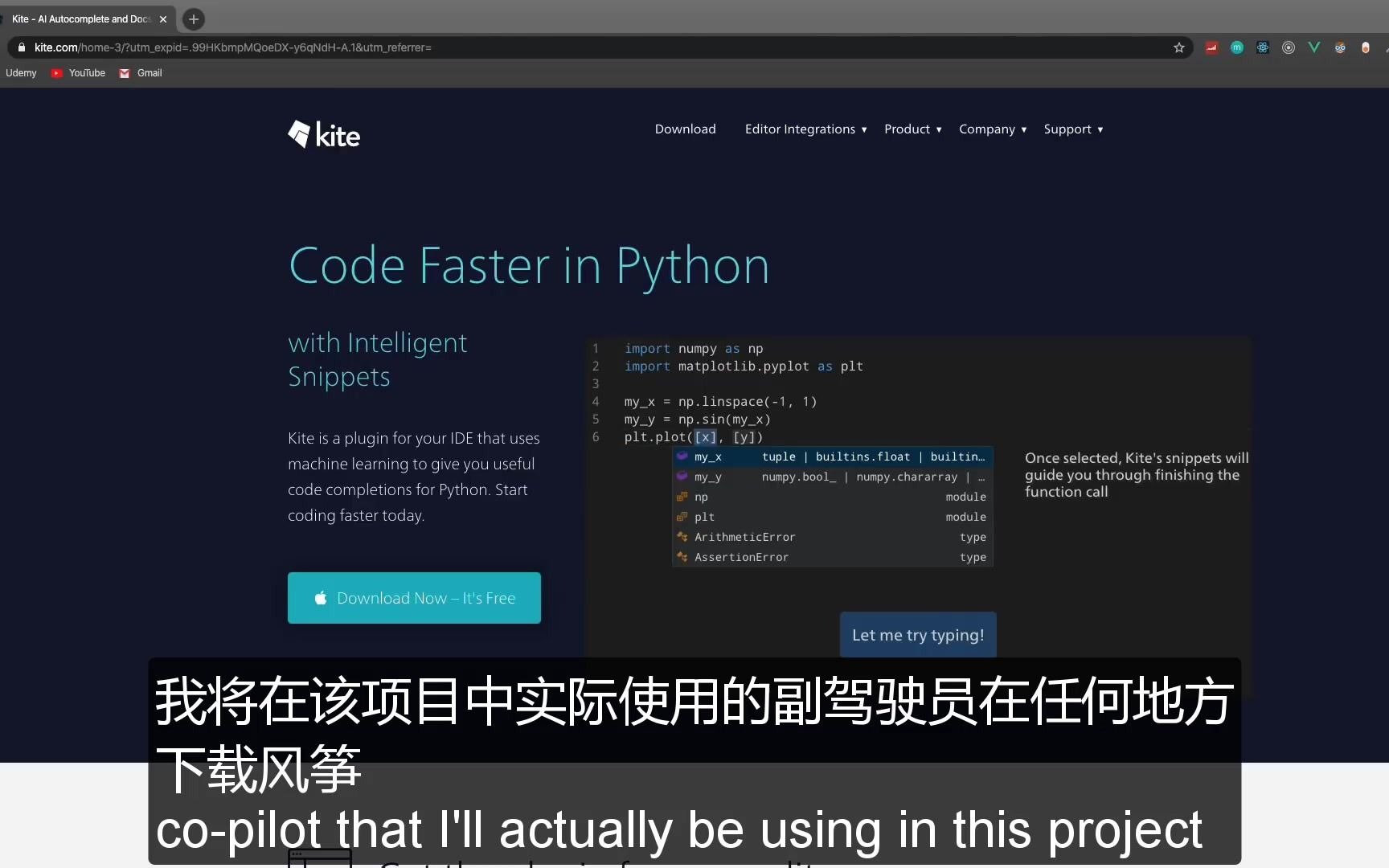Click the red analytics extension icon

tap(1211, 47)
